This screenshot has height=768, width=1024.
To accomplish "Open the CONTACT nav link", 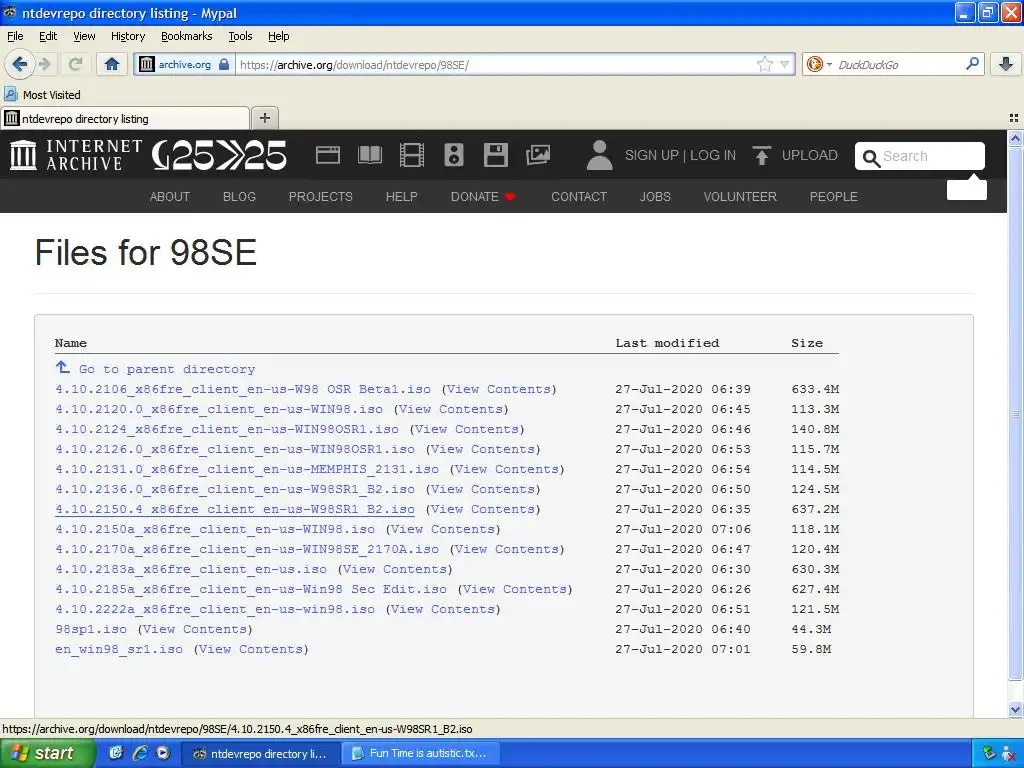I will point(579,197).
